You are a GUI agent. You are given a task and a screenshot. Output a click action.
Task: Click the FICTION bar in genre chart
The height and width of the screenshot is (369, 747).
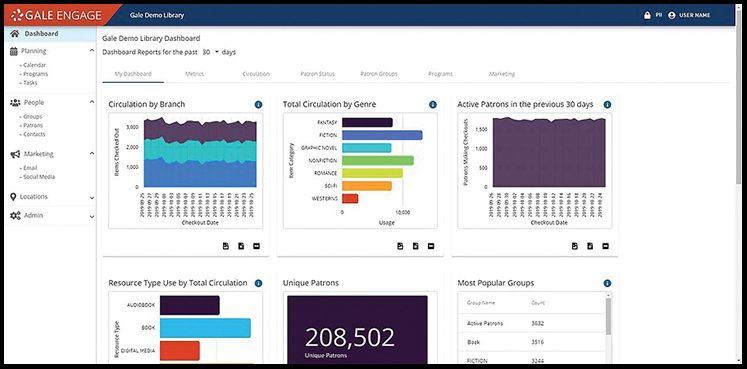[382, 135]
